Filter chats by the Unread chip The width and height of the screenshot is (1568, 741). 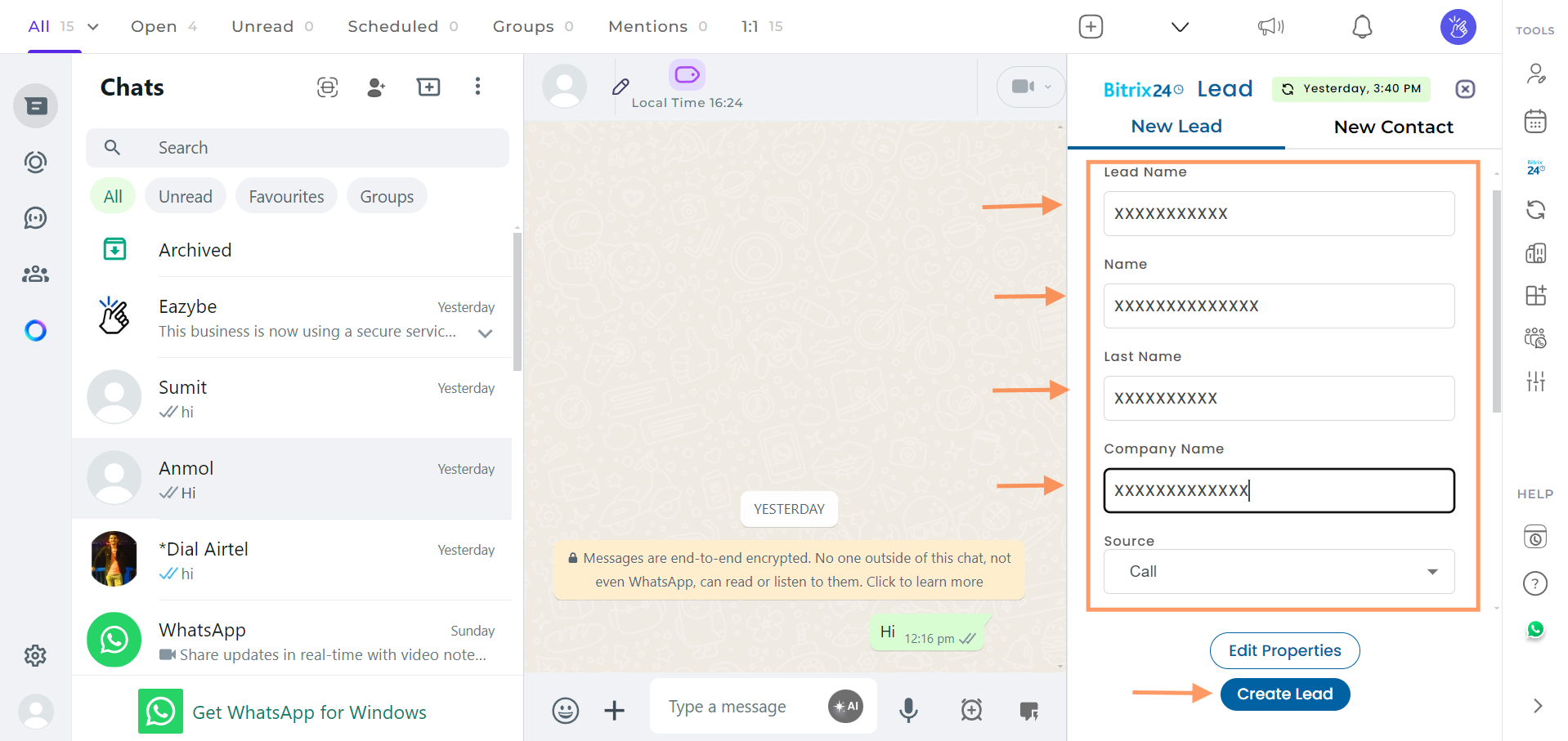(186, 196)
